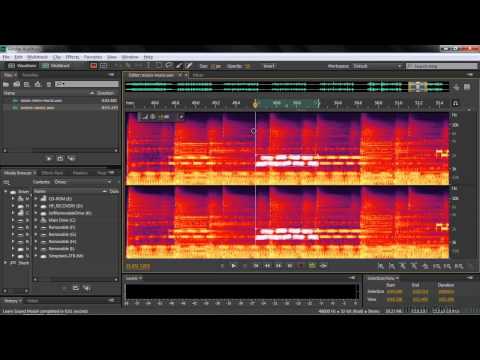Toggle the Spectral Pitch Display icon
Screen dimensions: 480x360
click(104, 66)
